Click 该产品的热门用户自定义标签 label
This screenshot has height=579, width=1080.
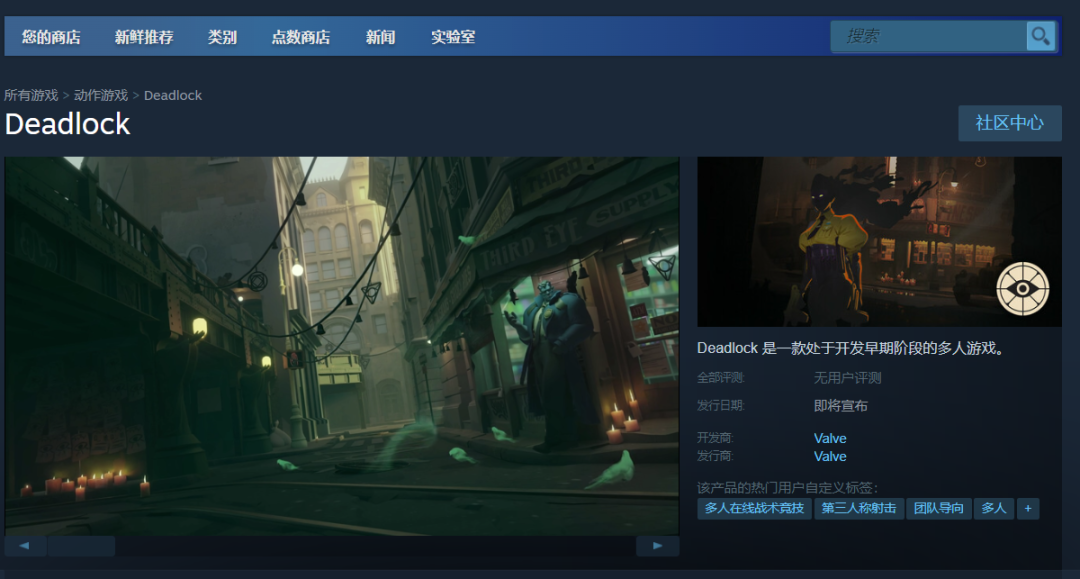coord(787,488)
